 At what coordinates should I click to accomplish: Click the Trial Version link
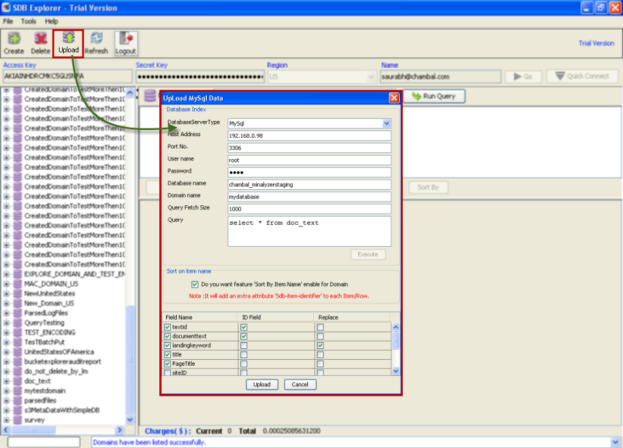[x=596, y=43]
